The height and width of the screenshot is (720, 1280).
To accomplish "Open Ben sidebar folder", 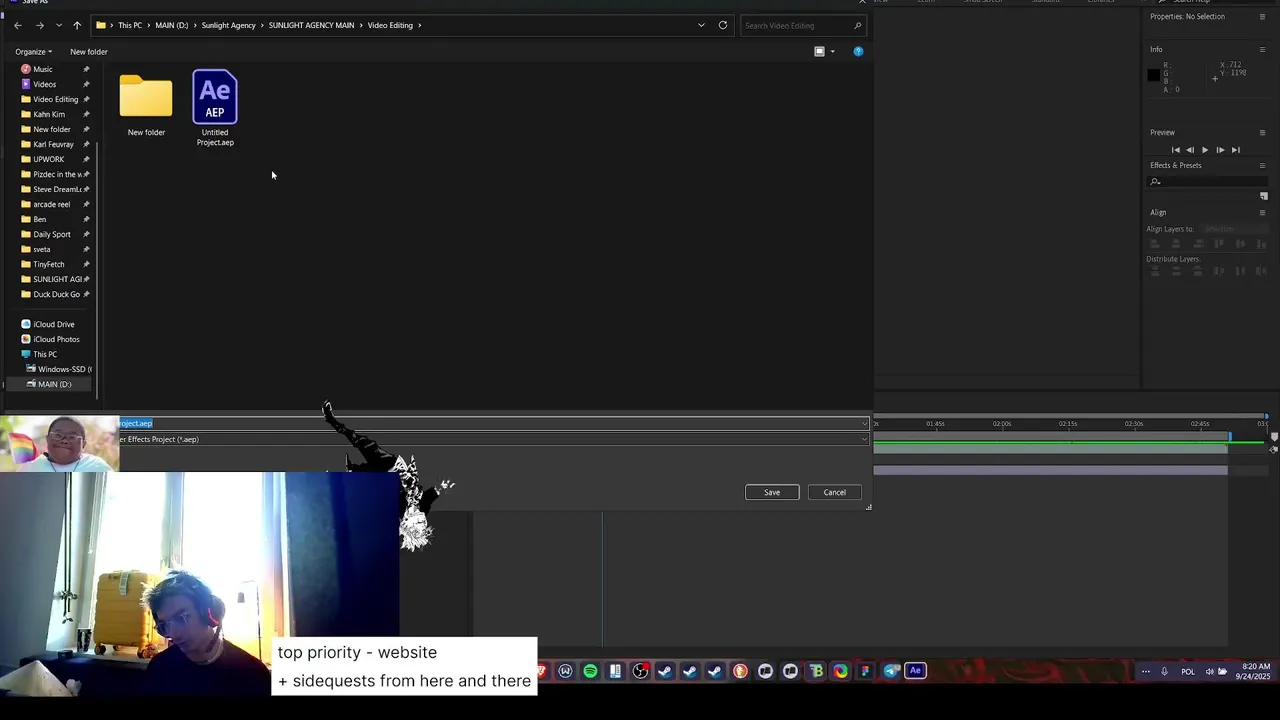I will coord(39,219).
